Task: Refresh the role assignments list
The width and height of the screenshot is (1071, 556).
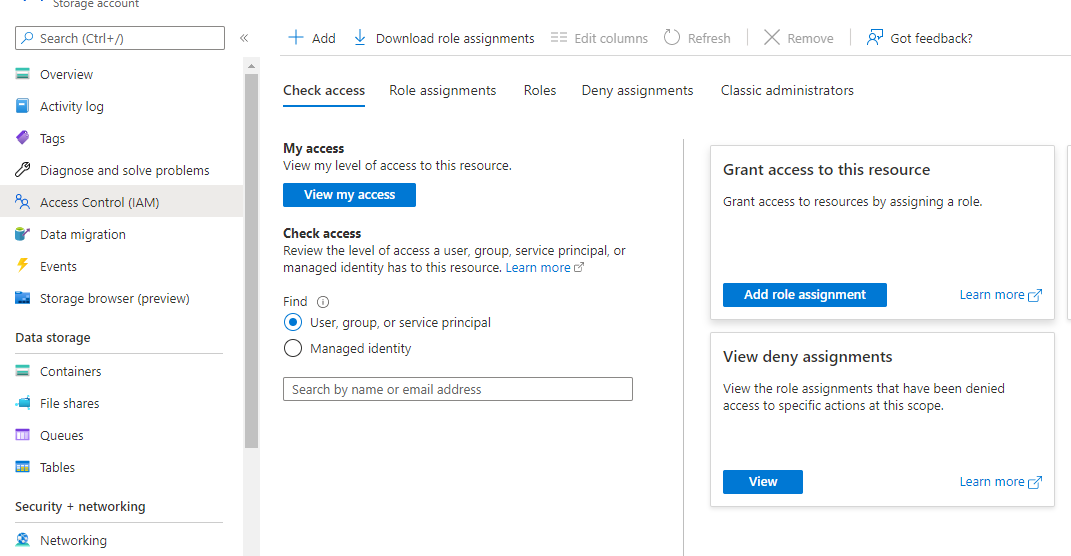Action: click(698, 38)
